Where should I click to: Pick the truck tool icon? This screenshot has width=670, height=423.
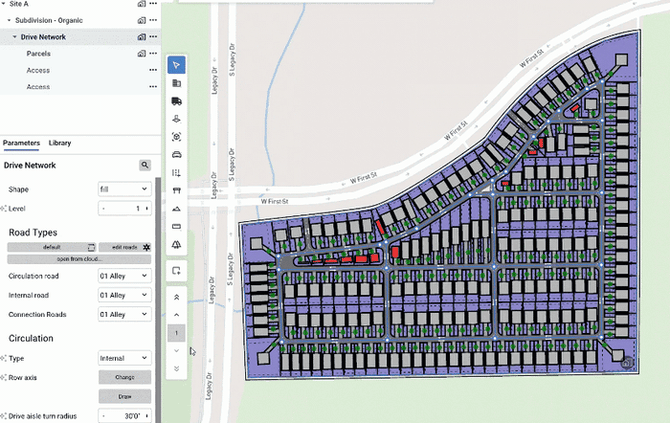click(x=176, y=101)
